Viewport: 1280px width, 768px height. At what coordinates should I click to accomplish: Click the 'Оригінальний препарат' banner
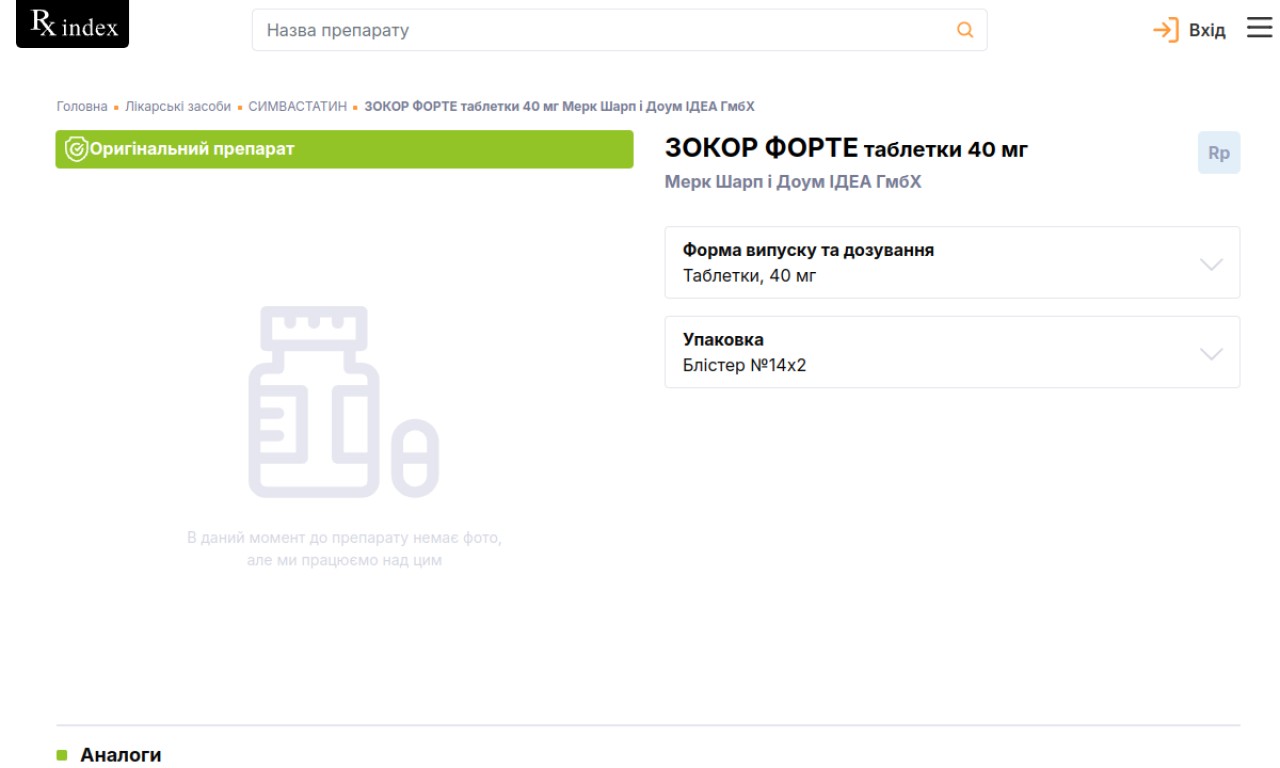coord(344,149)
